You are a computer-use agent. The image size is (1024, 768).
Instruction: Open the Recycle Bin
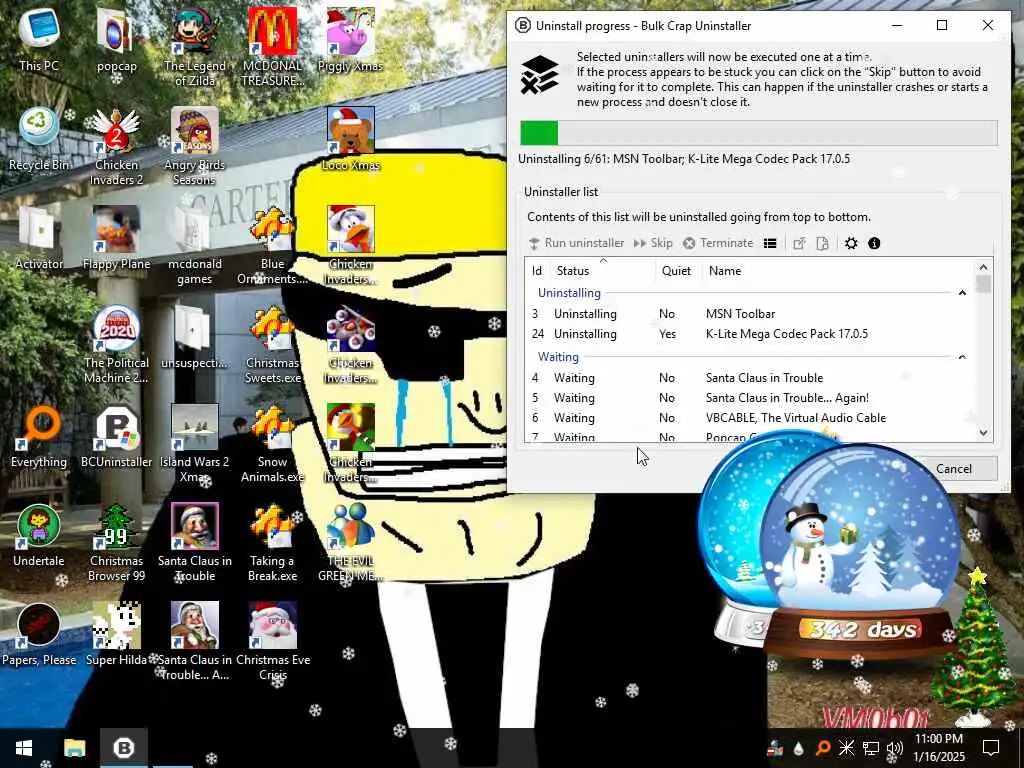(39, 140)
